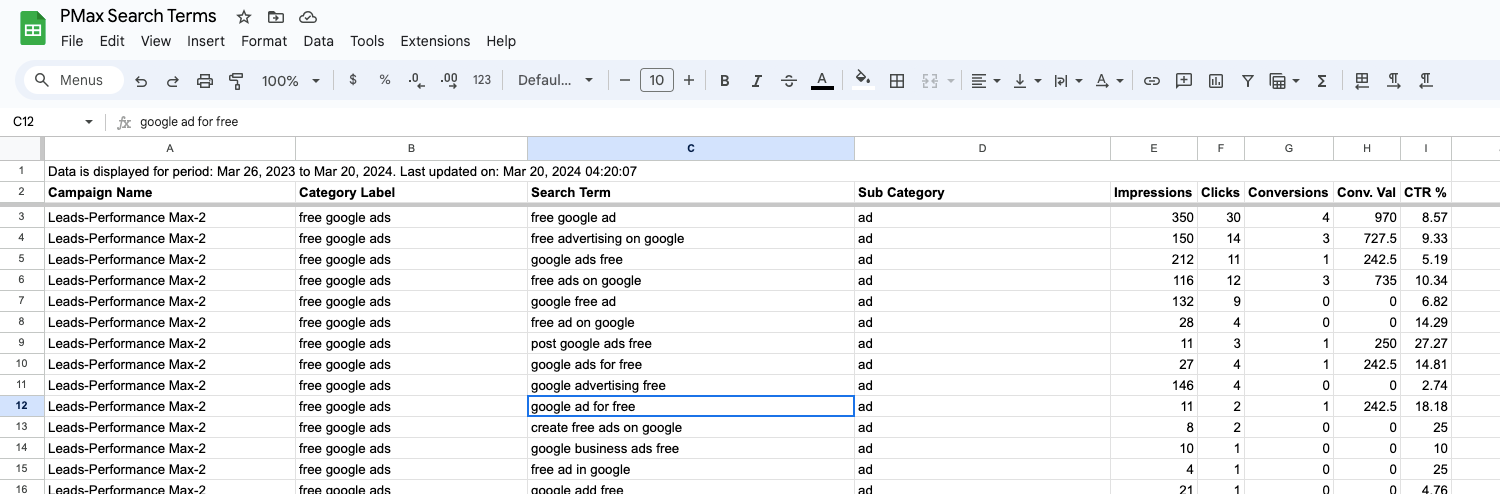Open the Format menu
Viewport: 1500px width, 494px height.
(x=264, y=41)
